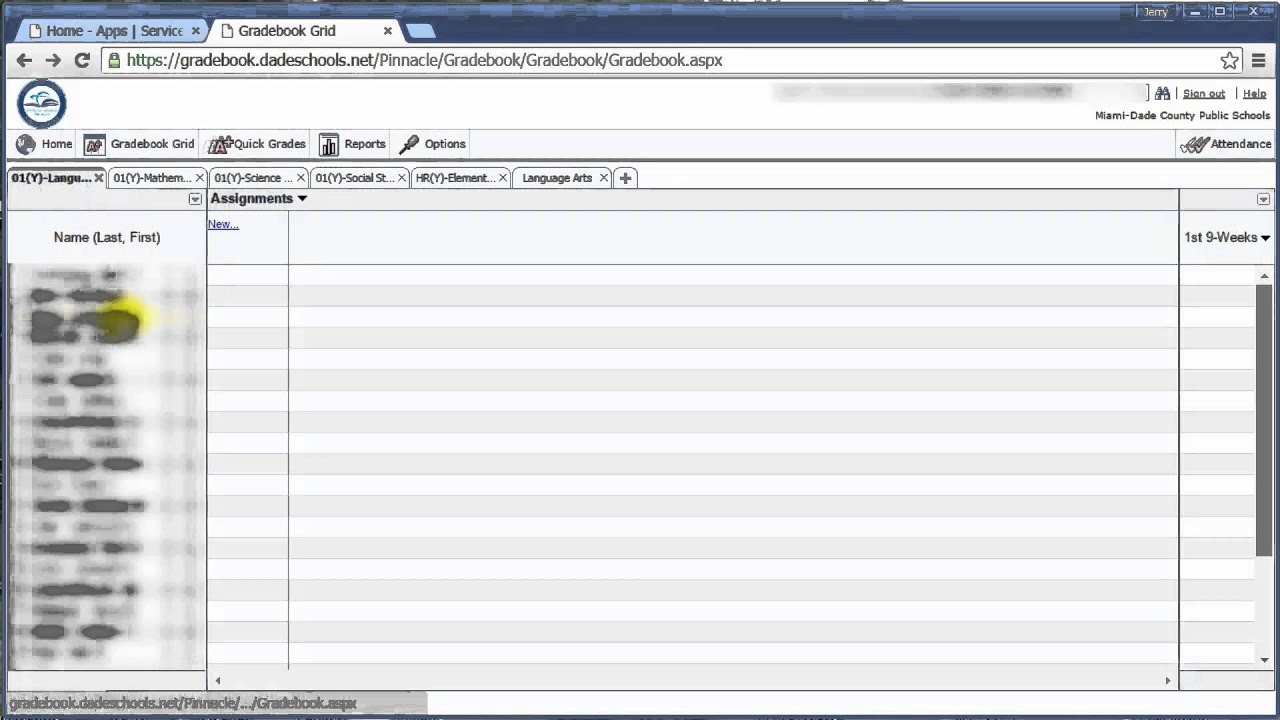This screenshot has width=1280, height=720.
Task: Reload the Gradebook page
Action: [x=82, y=60]
